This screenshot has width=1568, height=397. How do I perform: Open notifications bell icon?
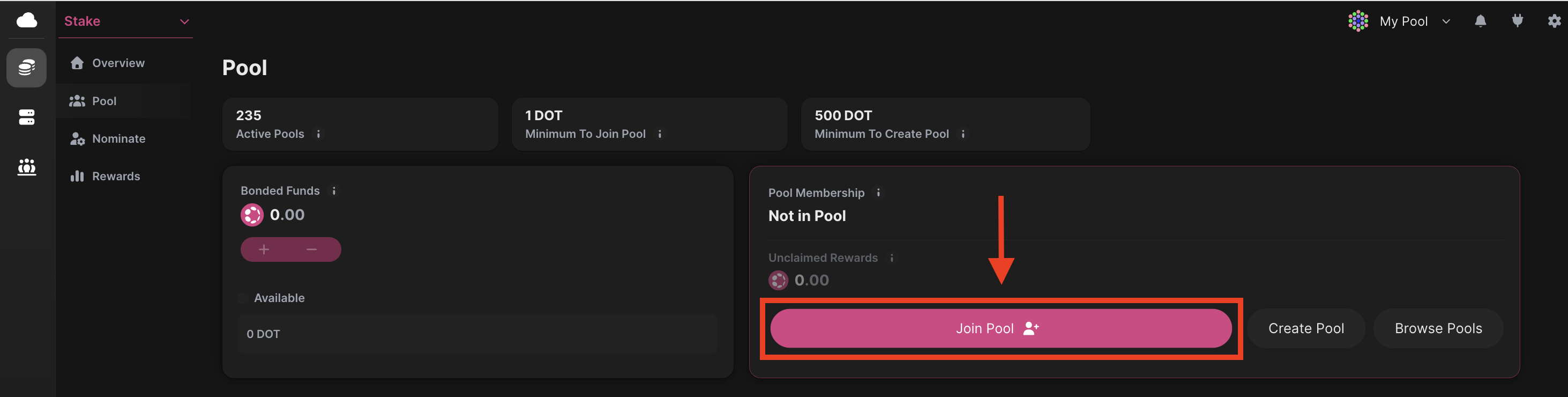(1480, 21)
